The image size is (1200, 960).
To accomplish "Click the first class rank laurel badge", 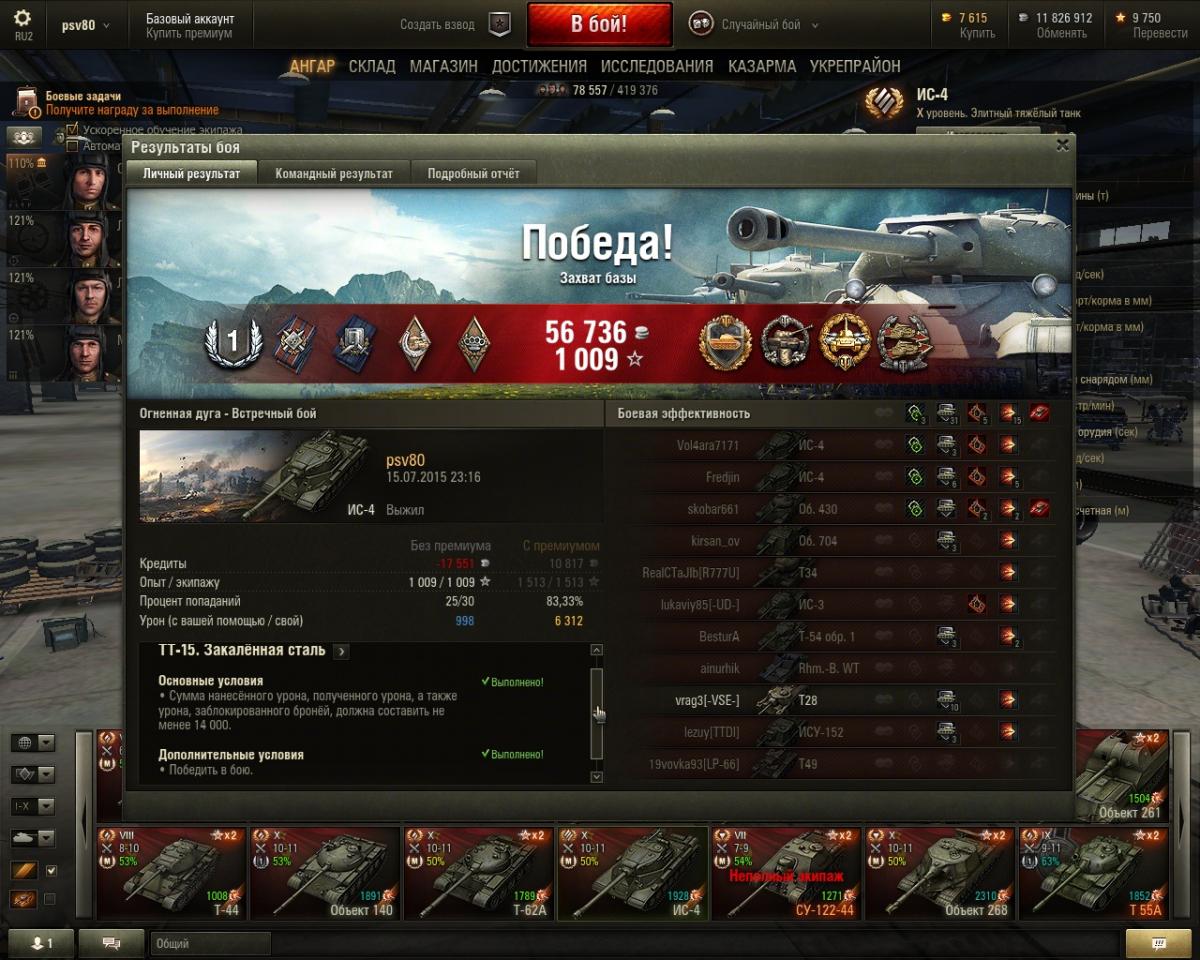I will coord(232,343).
